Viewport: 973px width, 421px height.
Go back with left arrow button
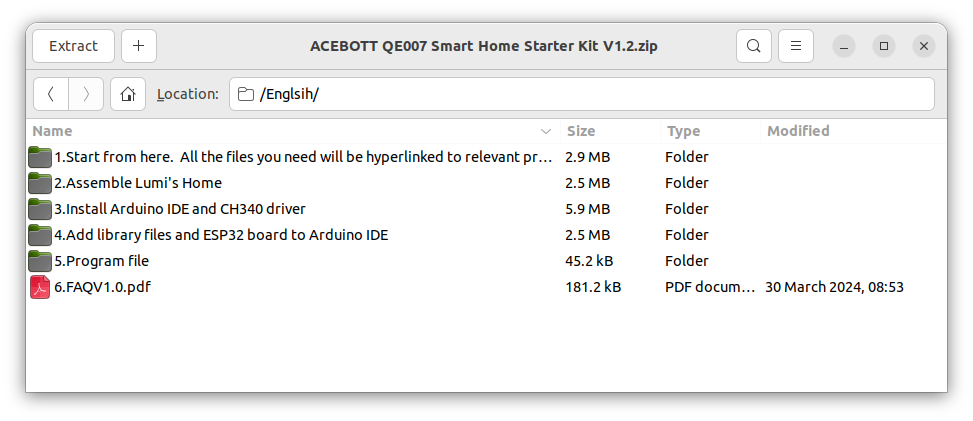[51, 94]
